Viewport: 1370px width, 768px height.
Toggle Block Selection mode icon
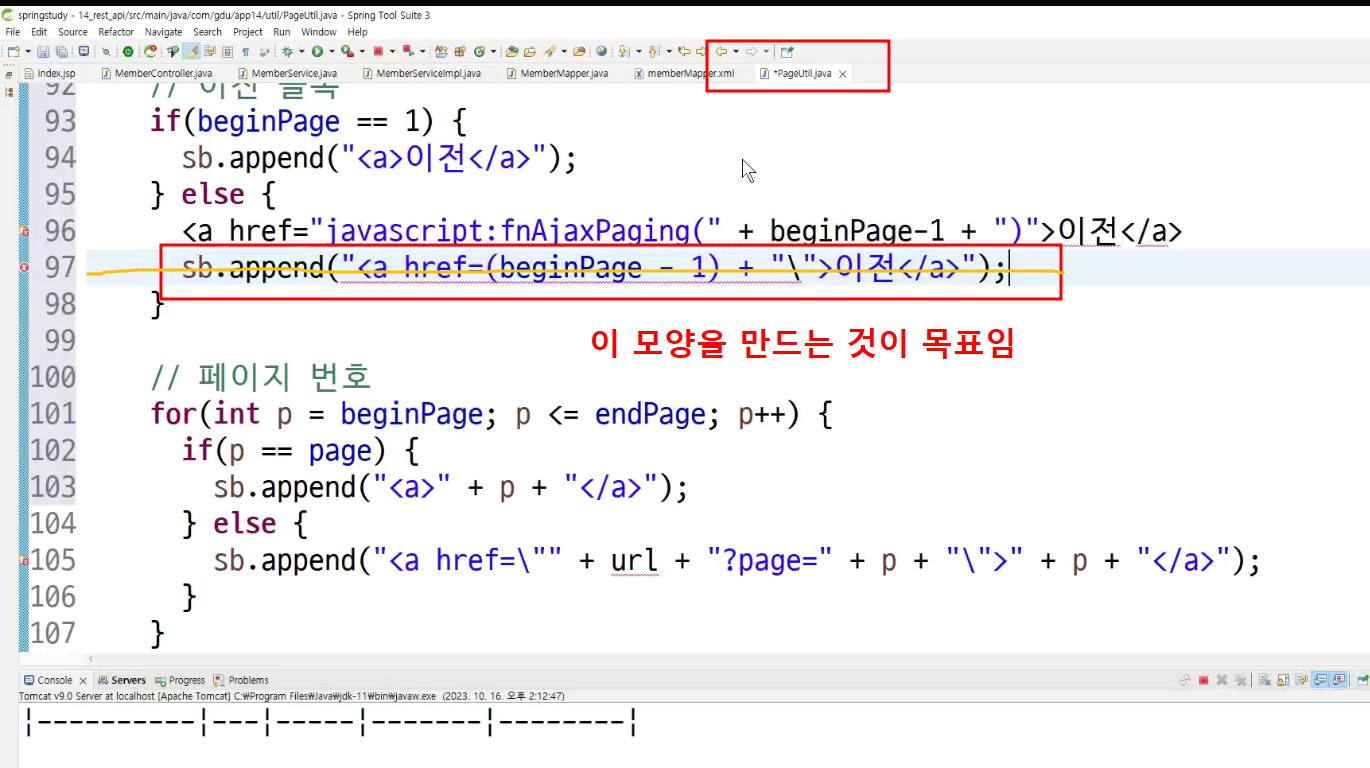click(228, 51)
